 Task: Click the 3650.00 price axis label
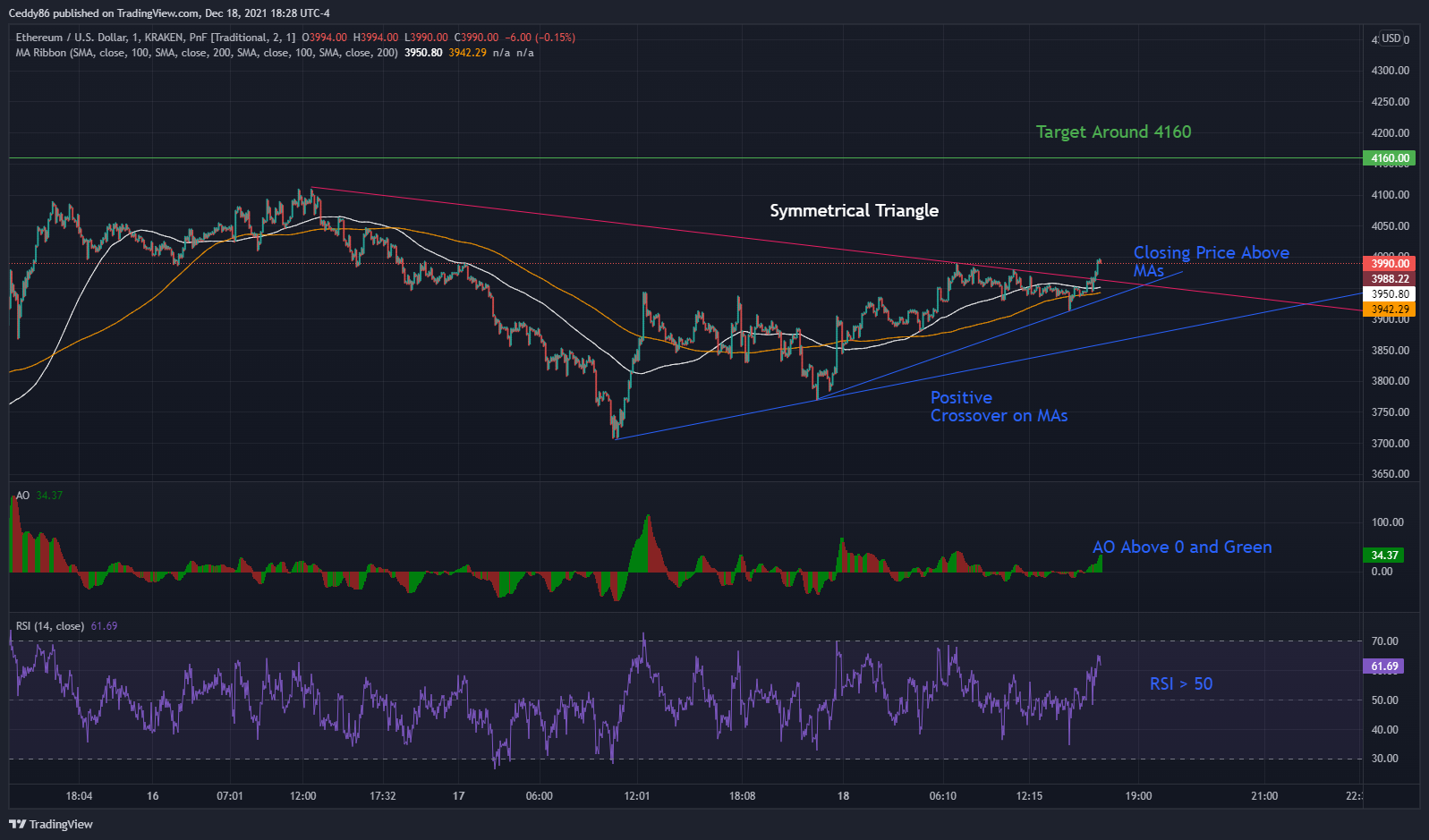(1391, 474)
